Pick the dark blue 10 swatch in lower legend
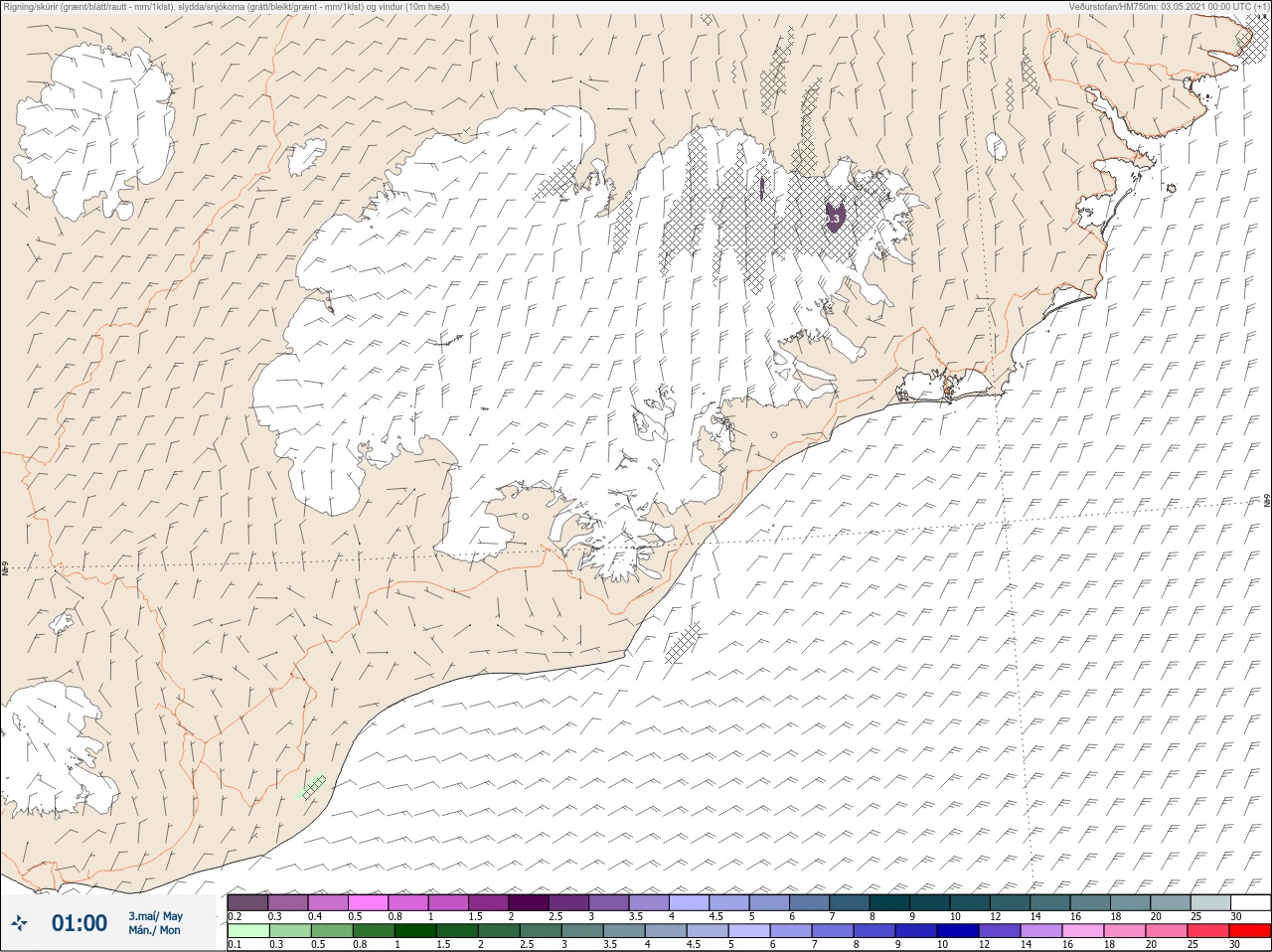Image resolution: width=1272 pixels, height=952 pixels. coord(956,931)
